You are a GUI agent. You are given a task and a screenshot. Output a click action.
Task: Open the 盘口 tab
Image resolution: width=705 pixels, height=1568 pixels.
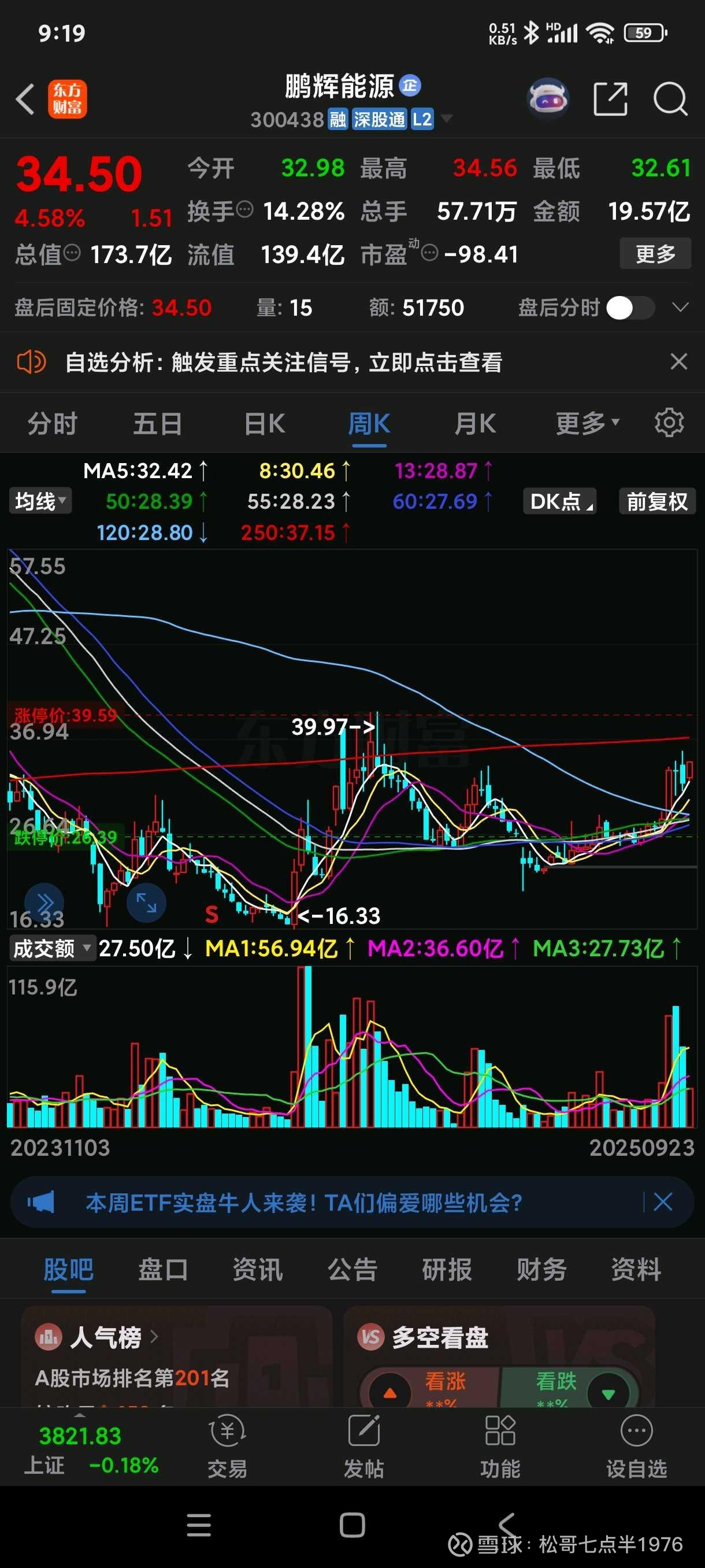point(163,1270)
